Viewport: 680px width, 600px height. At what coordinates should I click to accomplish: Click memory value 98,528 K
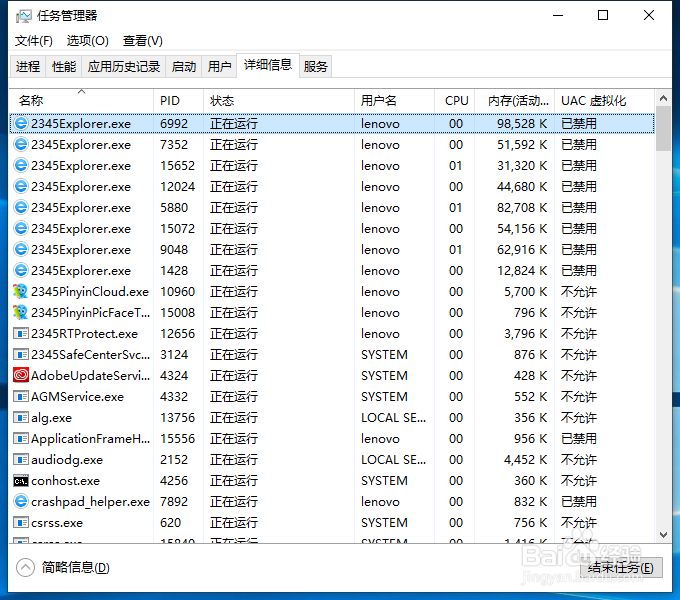(522, 124)
